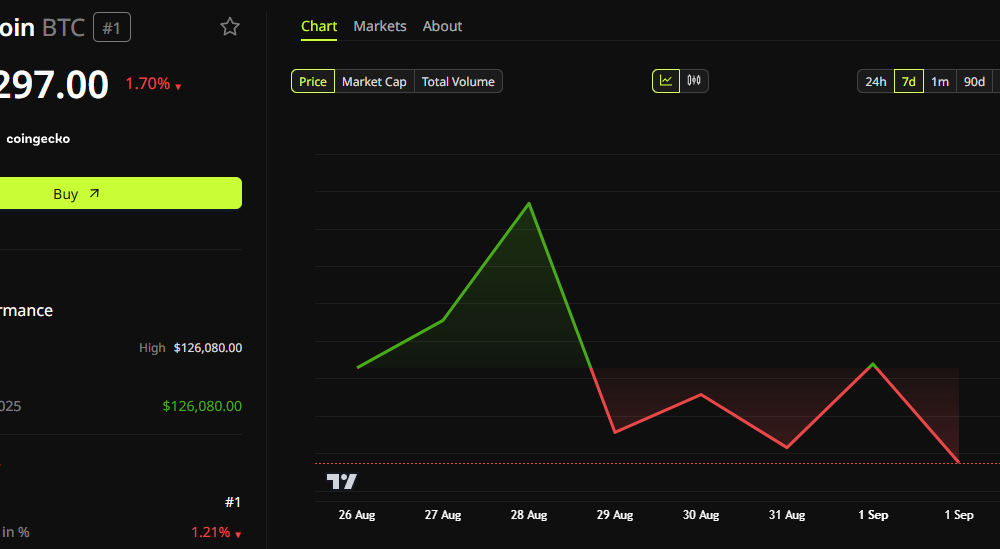Switch to line chart view icon
1000x549 pixels.
[666, 81]
